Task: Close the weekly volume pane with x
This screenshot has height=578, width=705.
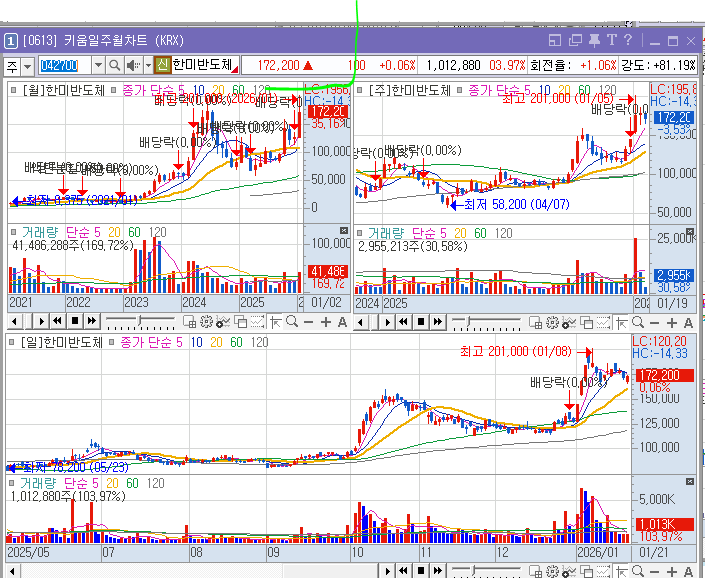Action: (x=690, y=231)
